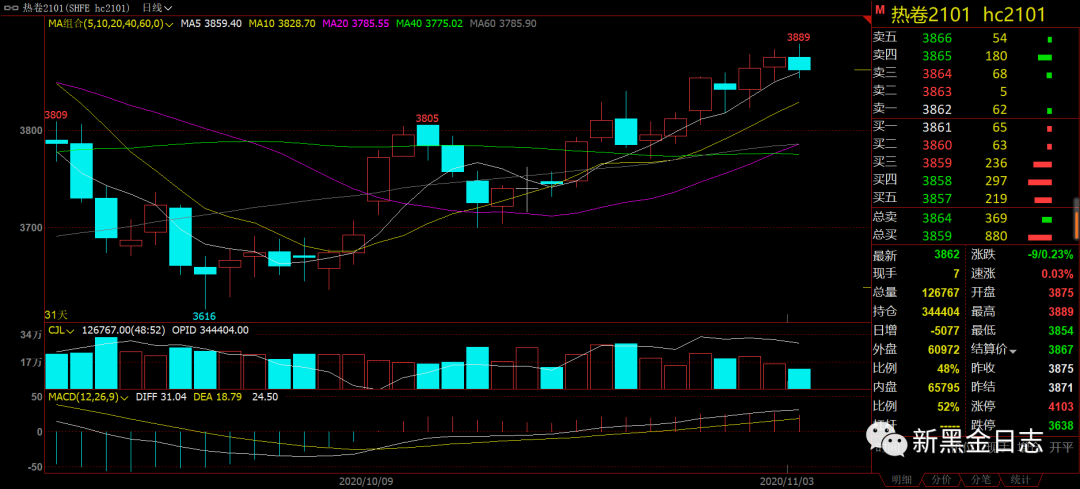The width and height of the screenshot is (1080, 489).
Task: Click the 2020/11/03 date label
Action: 786,479
